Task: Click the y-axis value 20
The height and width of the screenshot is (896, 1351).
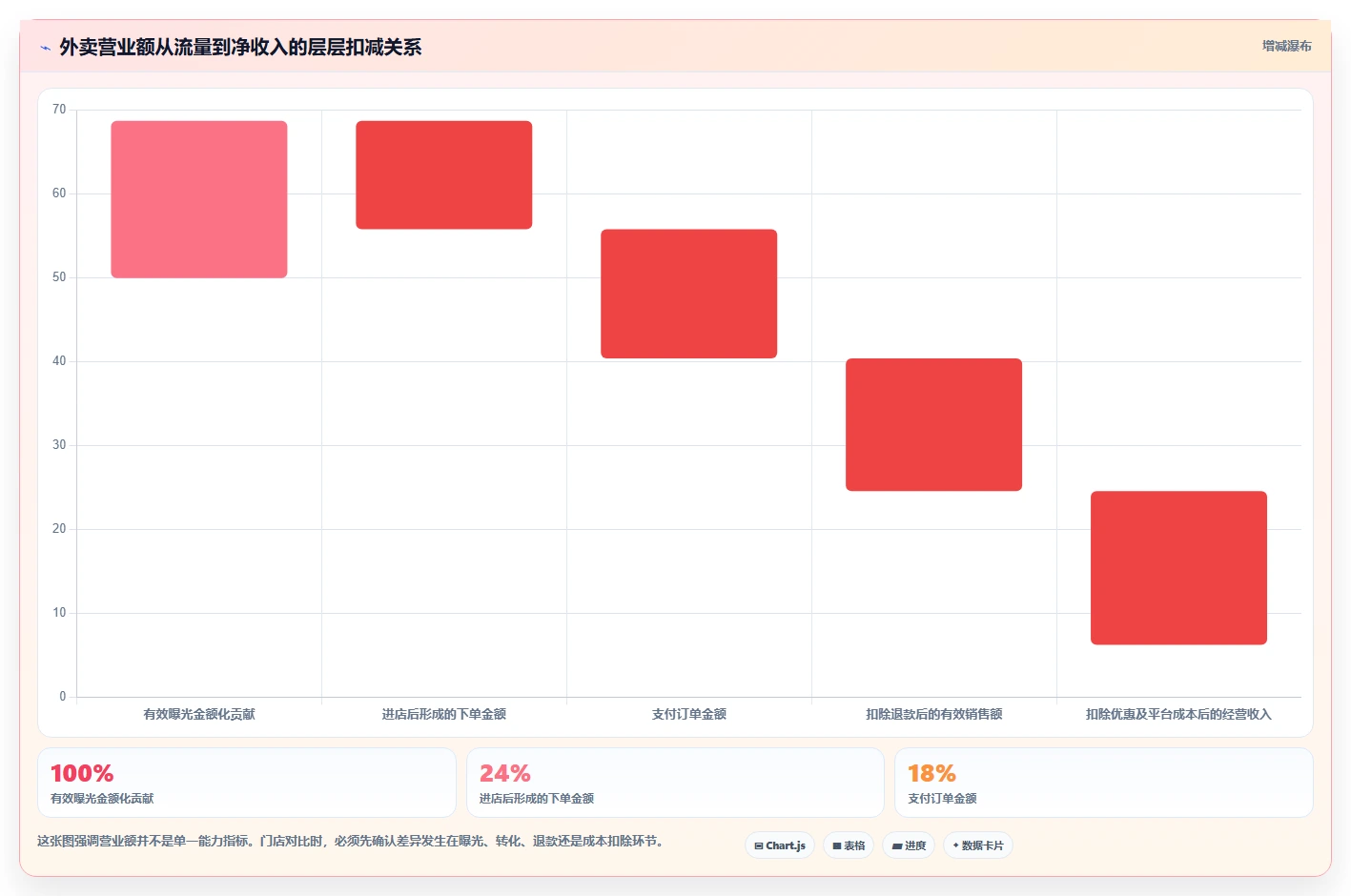Action: 59,529
